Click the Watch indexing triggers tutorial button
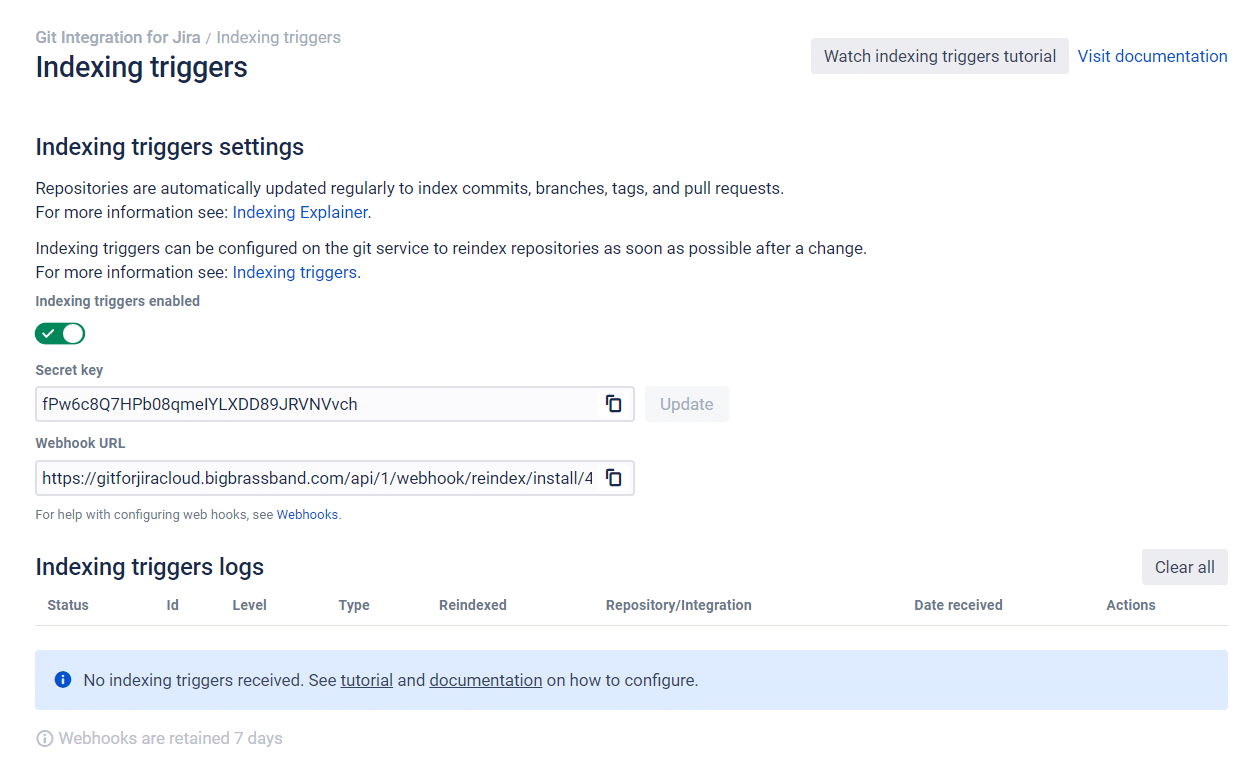This screenshot has height=774, width=1254. (x=939, y=56)
